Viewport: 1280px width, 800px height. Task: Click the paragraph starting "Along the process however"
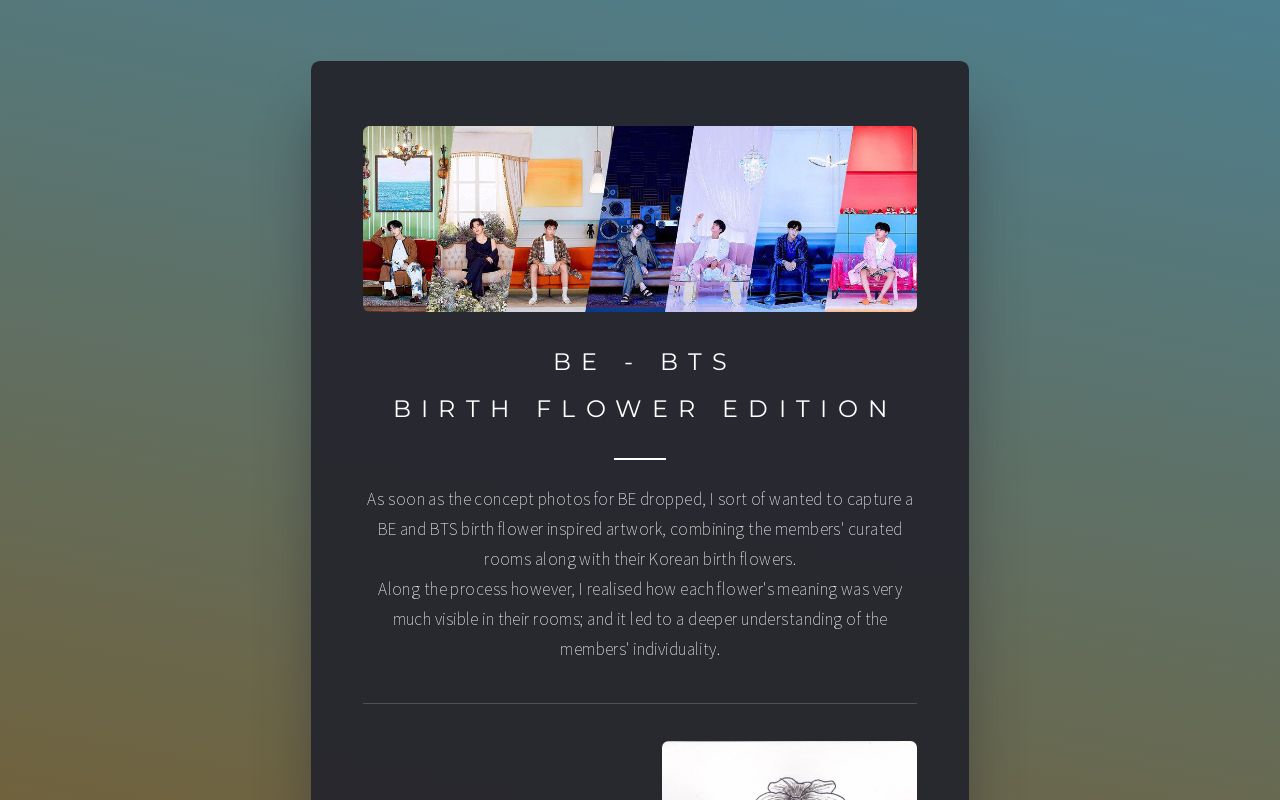tap(640, 618)
